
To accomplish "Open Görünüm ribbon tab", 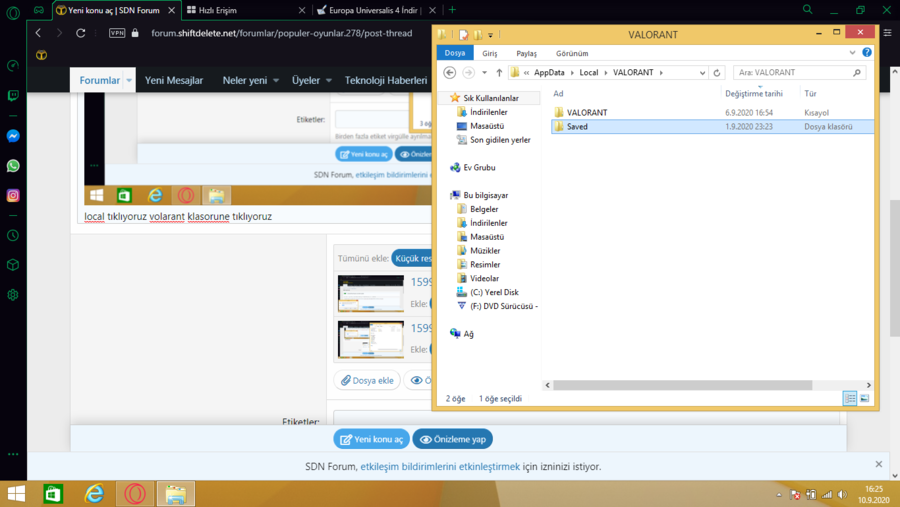I will click(572, 53).
